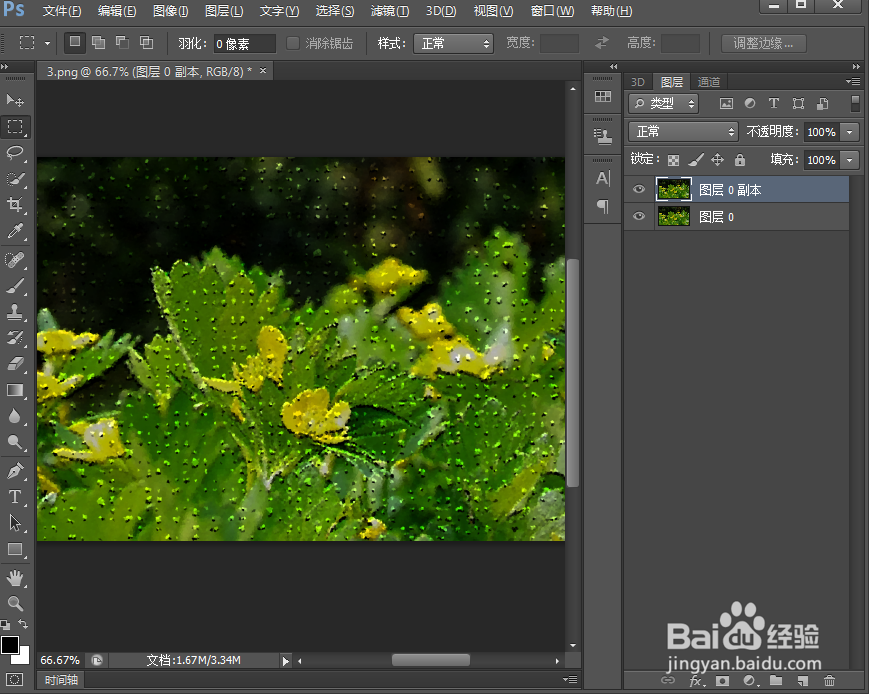869x694 pixels.
Task: Select the Pen tool
Action: pos(15,471)
